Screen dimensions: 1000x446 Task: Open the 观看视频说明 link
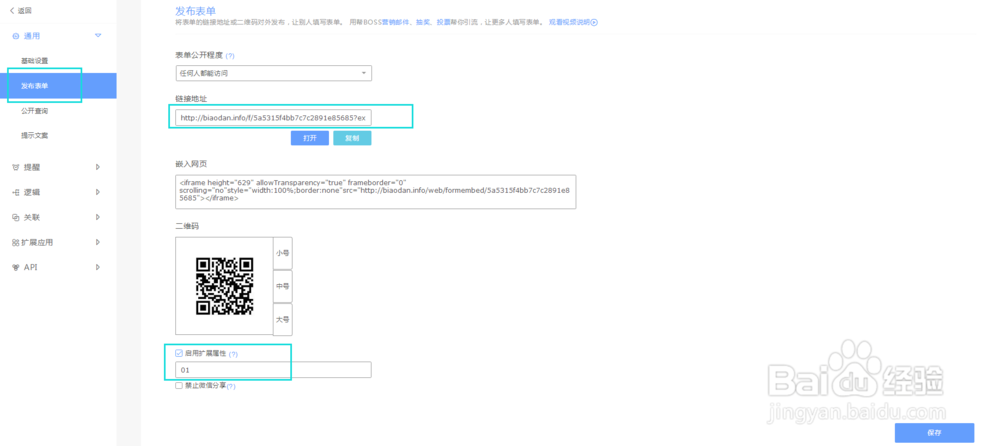click(569, 22)
